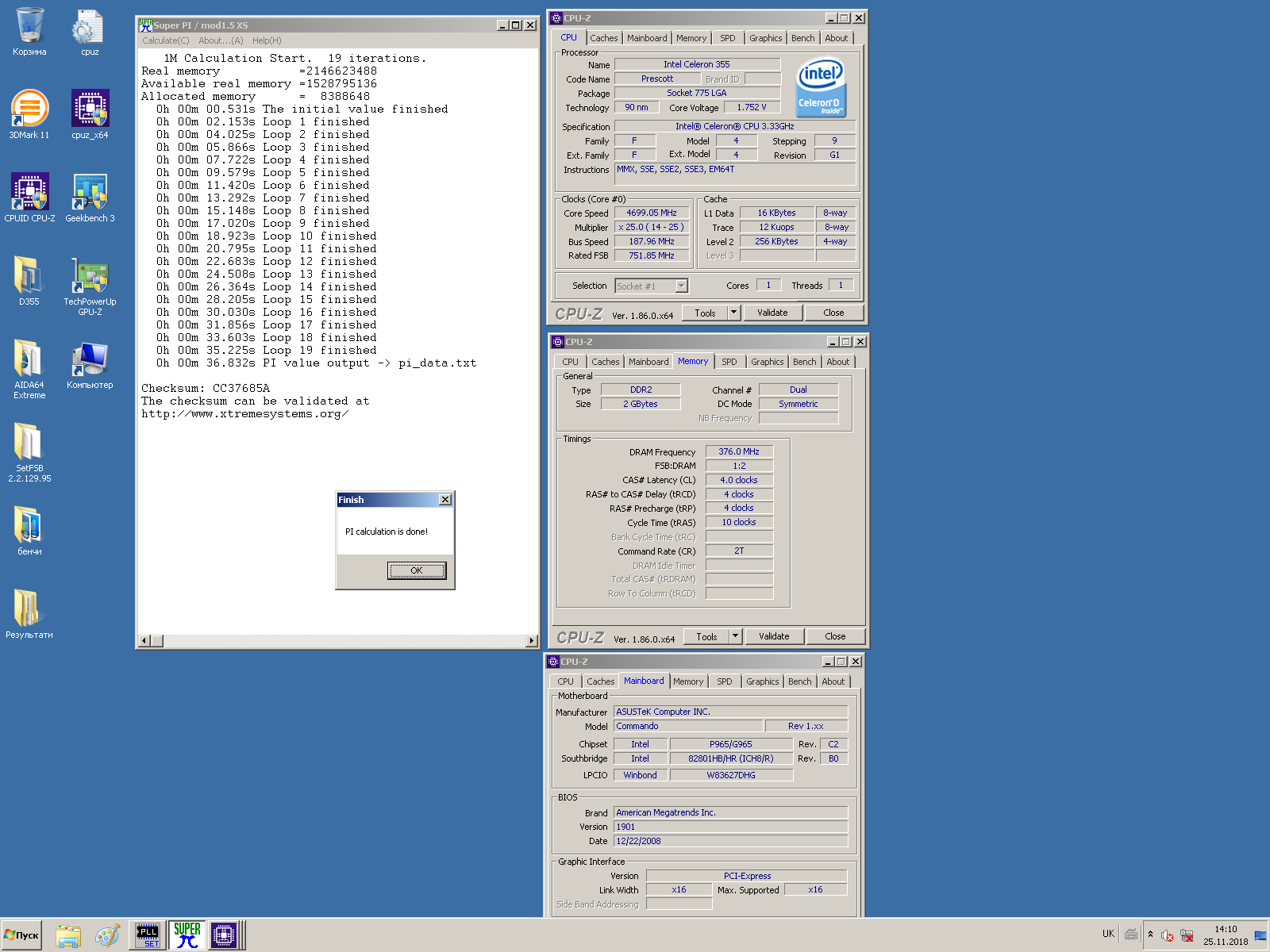Open the бенчи folder icon

point(29,532)
